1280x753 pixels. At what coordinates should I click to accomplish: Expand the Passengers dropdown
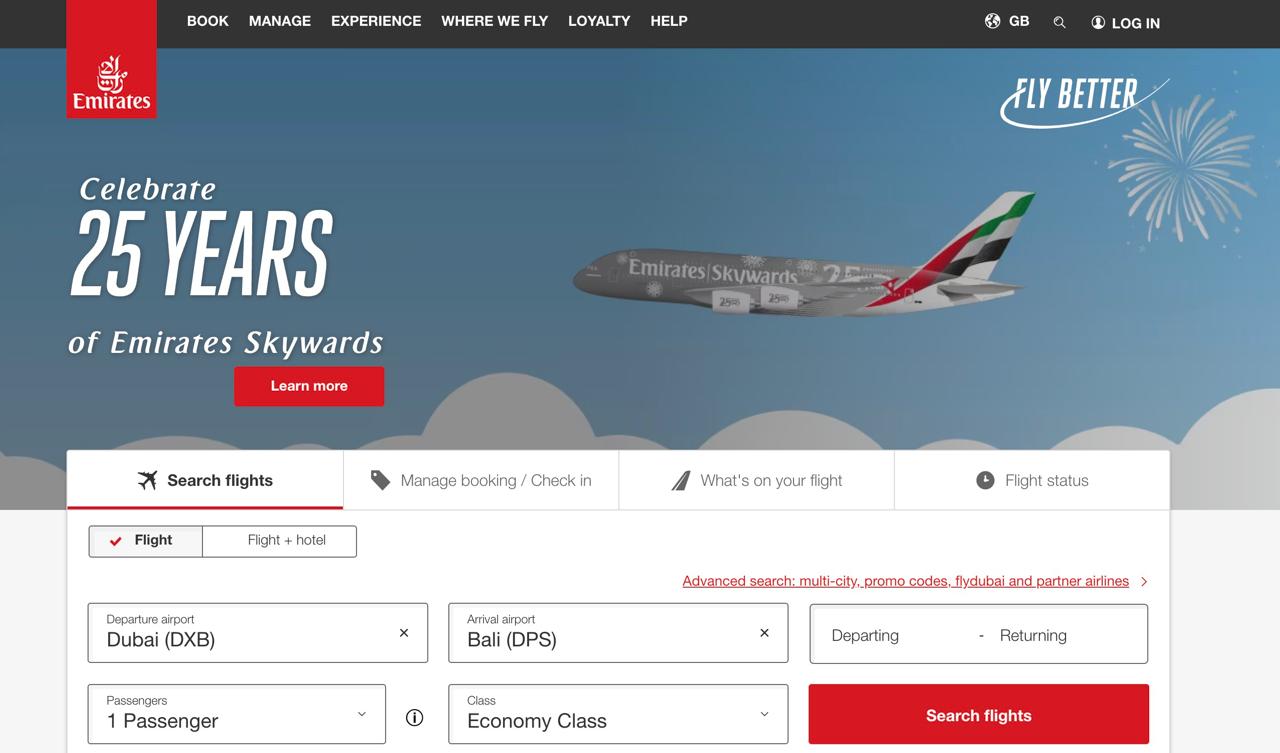(x=237, y=714)
